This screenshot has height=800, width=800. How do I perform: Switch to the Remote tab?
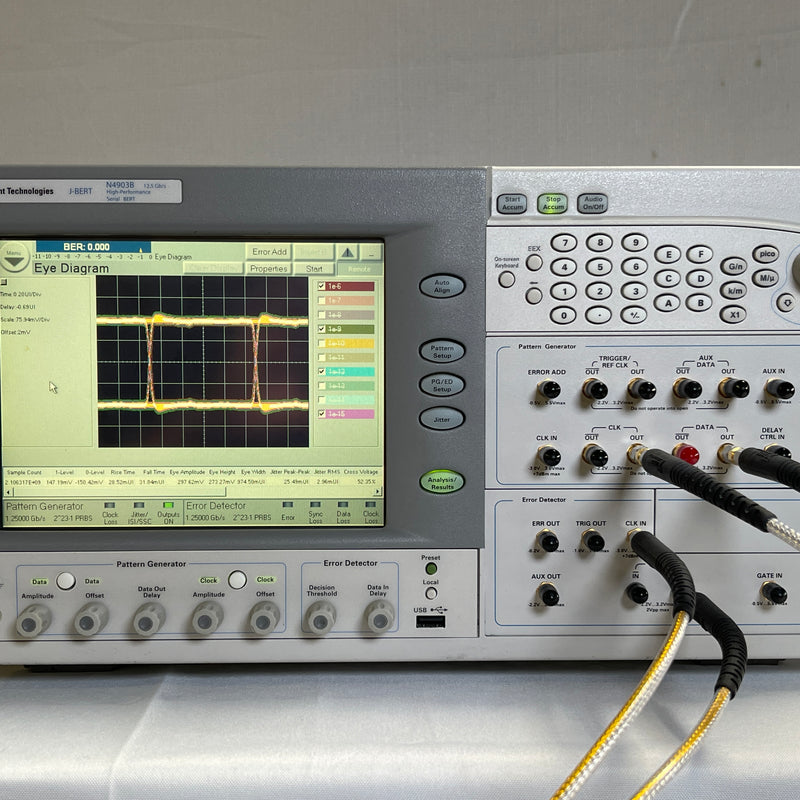click(358, 268)
